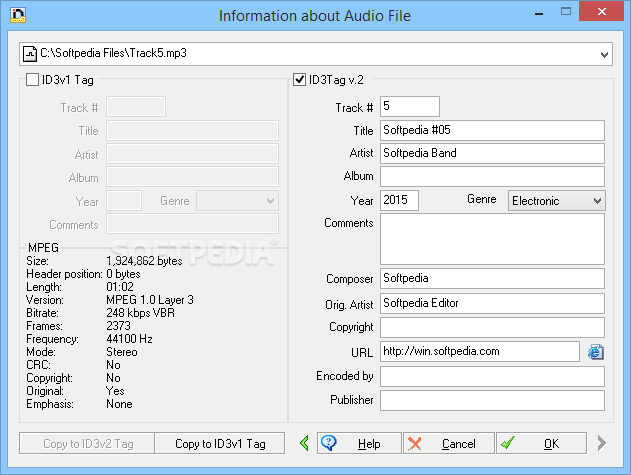Cancel the audio file info dialog
Image resolution: width=631 pixels, height=475 pixels.
click(x=449, y=443)
